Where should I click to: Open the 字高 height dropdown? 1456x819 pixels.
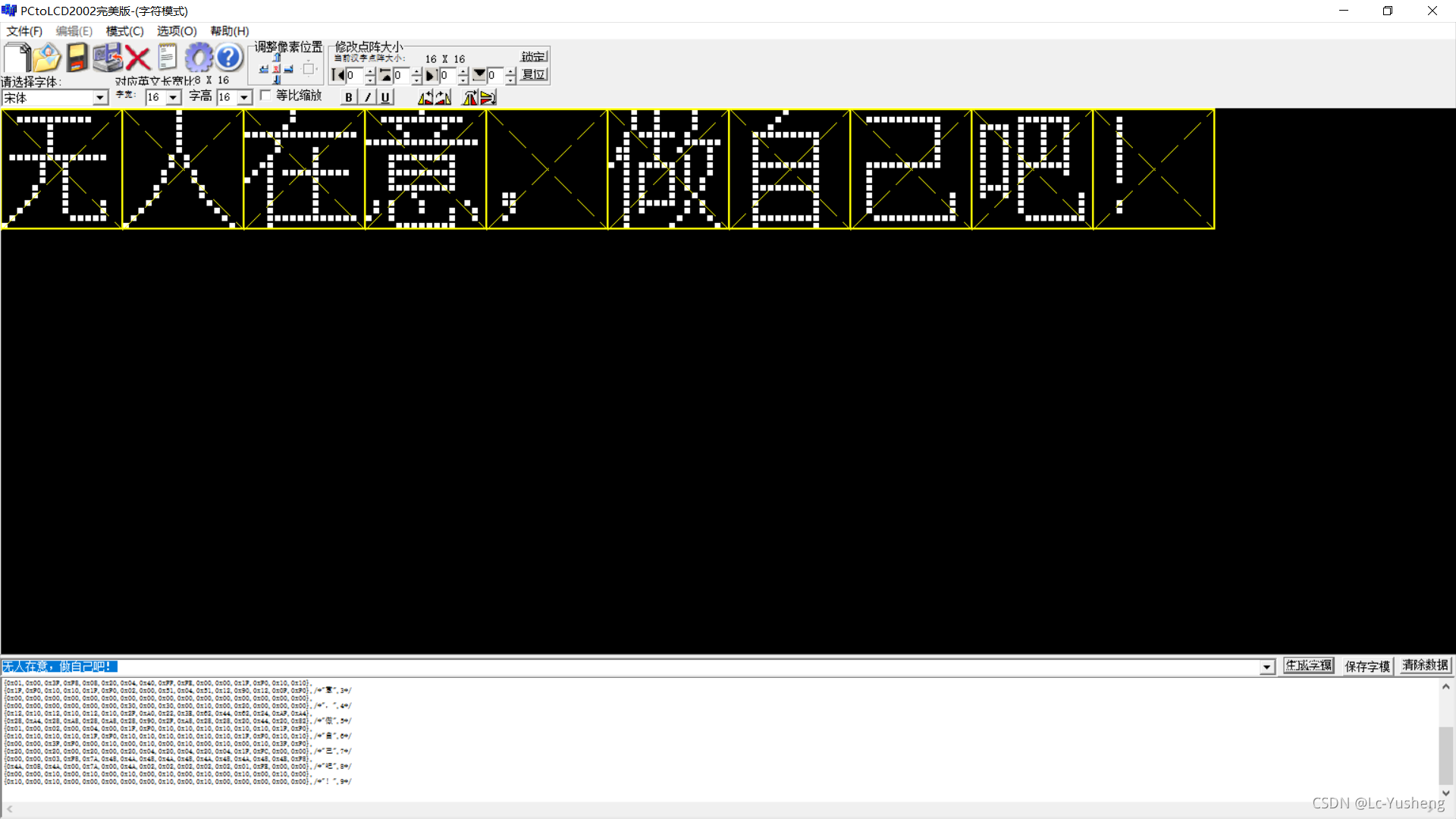(x=244, y=98)
